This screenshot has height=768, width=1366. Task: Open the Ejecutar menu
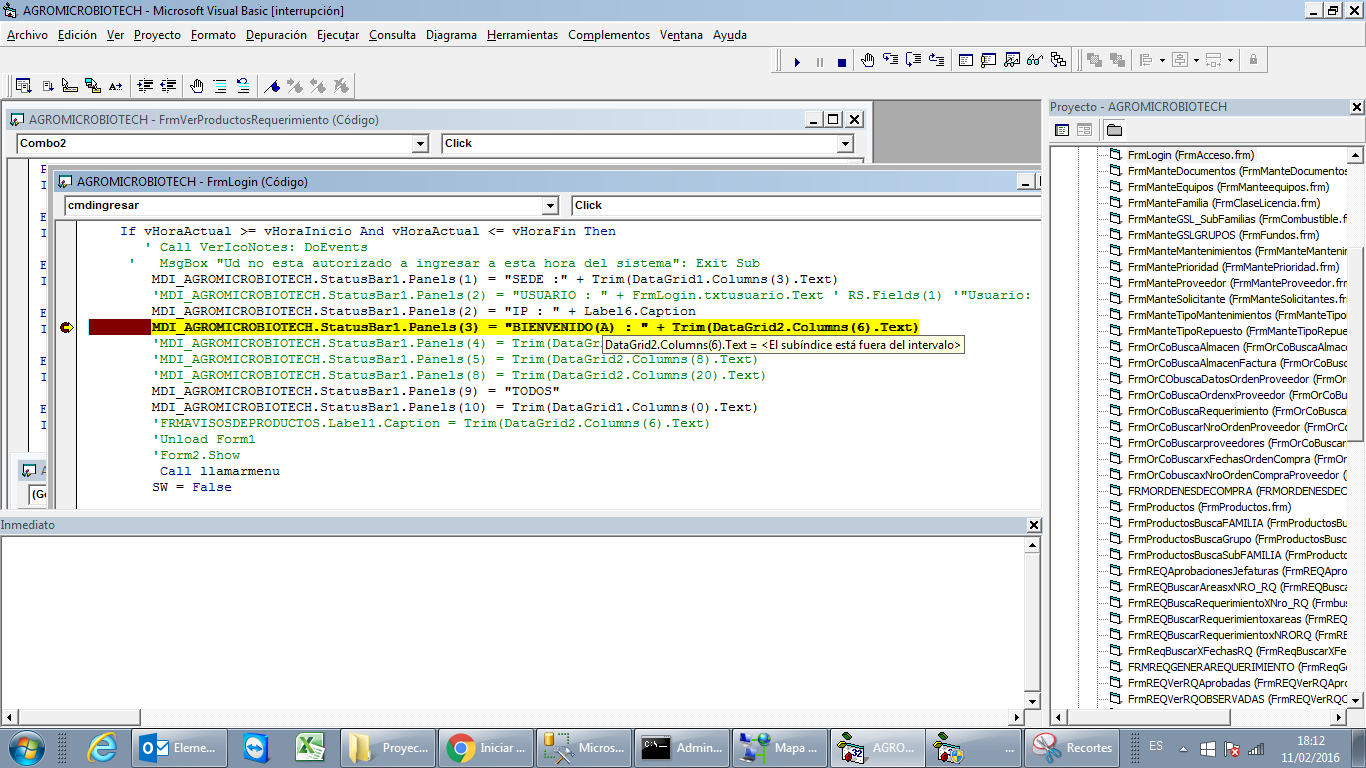pos(338,35)
